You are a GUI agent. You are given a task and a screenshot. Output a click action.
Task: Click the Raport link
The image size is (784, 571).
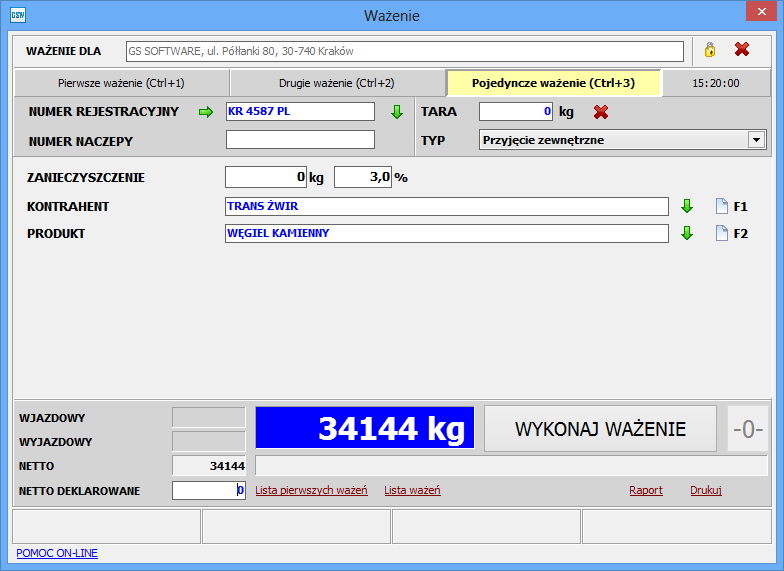tap(645, 490)
